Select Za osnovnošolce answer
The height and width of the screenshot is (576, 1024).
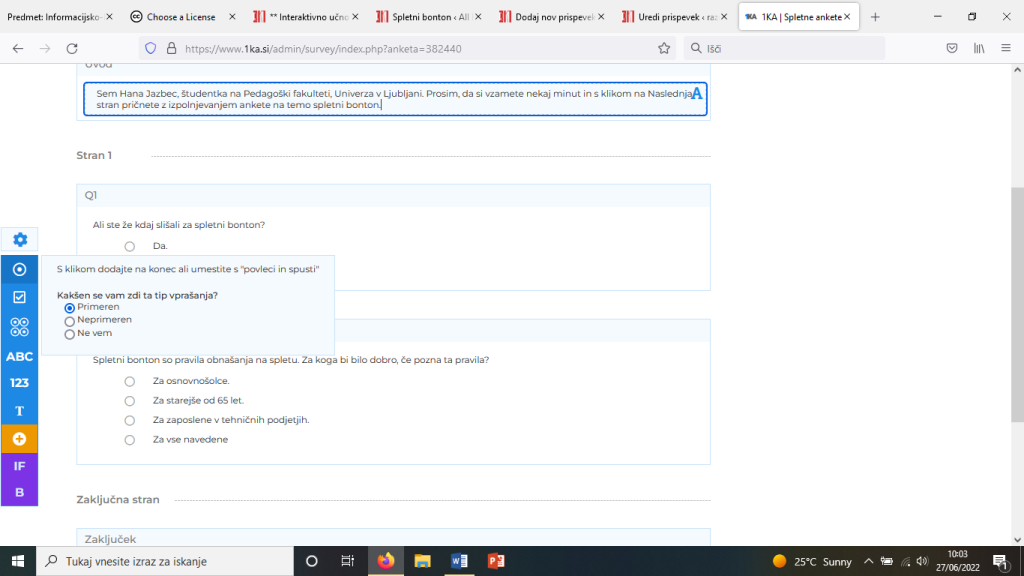(130, 381)
